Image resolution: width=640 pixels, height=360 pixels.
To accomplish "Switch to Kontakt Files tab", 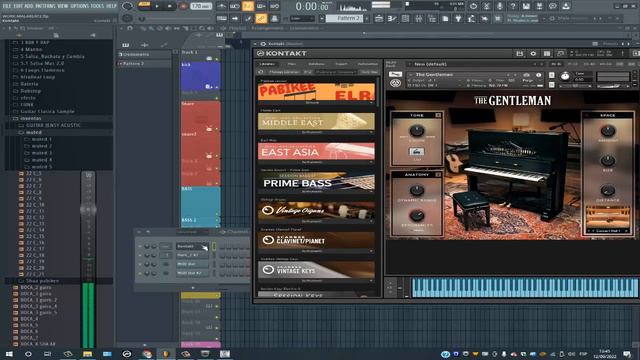I will (x=291, y=64).
